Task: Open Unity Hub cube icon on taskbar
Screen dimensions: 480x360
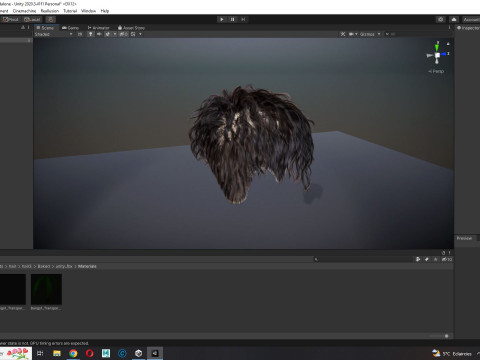Action: (x=139, y=353)
